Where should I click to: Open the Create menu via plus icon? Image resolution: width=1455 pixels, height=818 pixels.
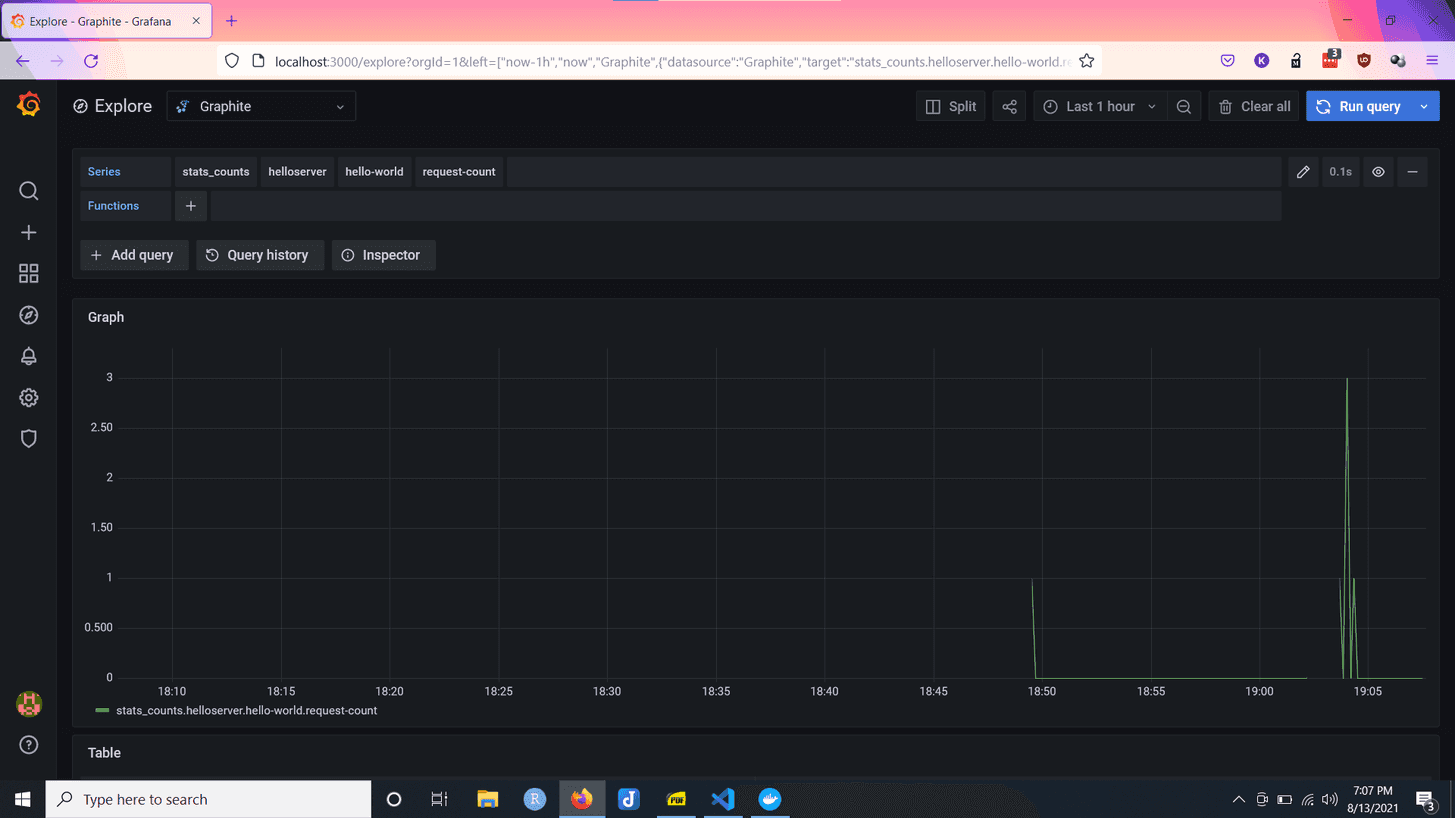(28, 232)
